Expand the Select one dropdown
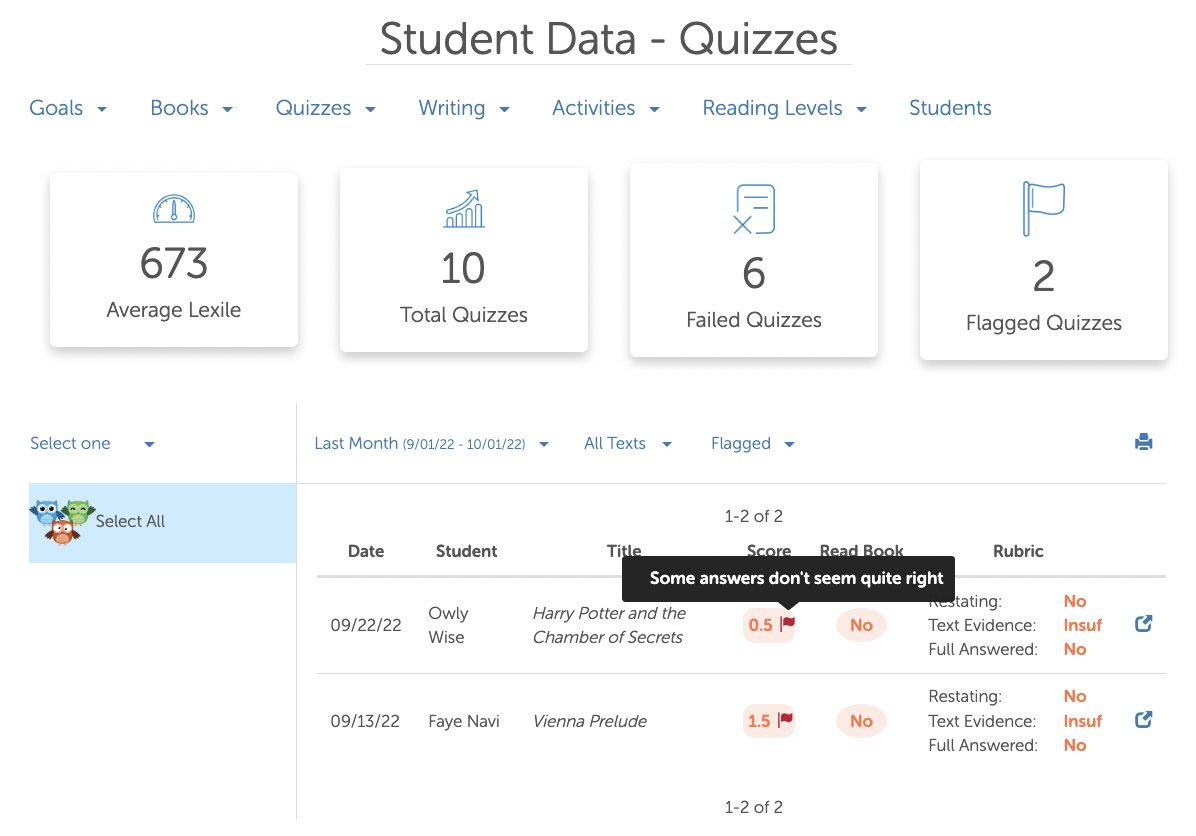Image resolution: width=1196 pixels, height=836 pixels. [x=92, y=444]
